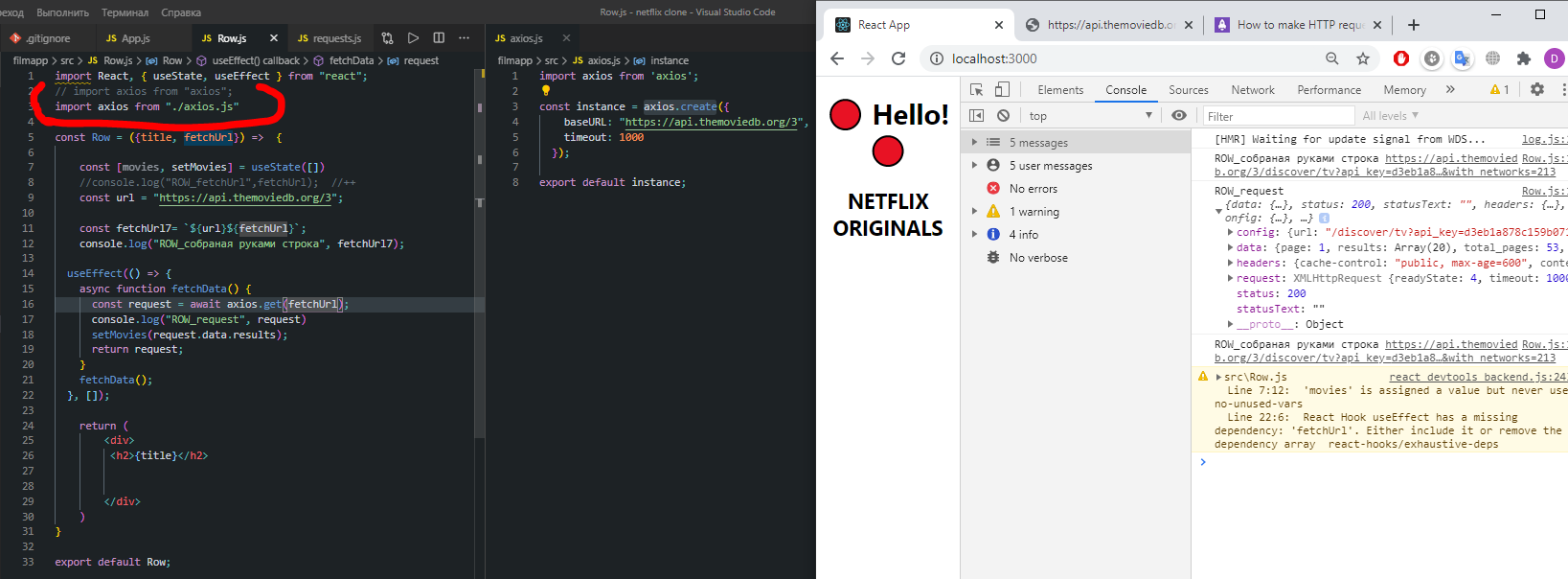Hide the console sidebar panel
This screenshot has width=1568, height=579.
(977, 115)
